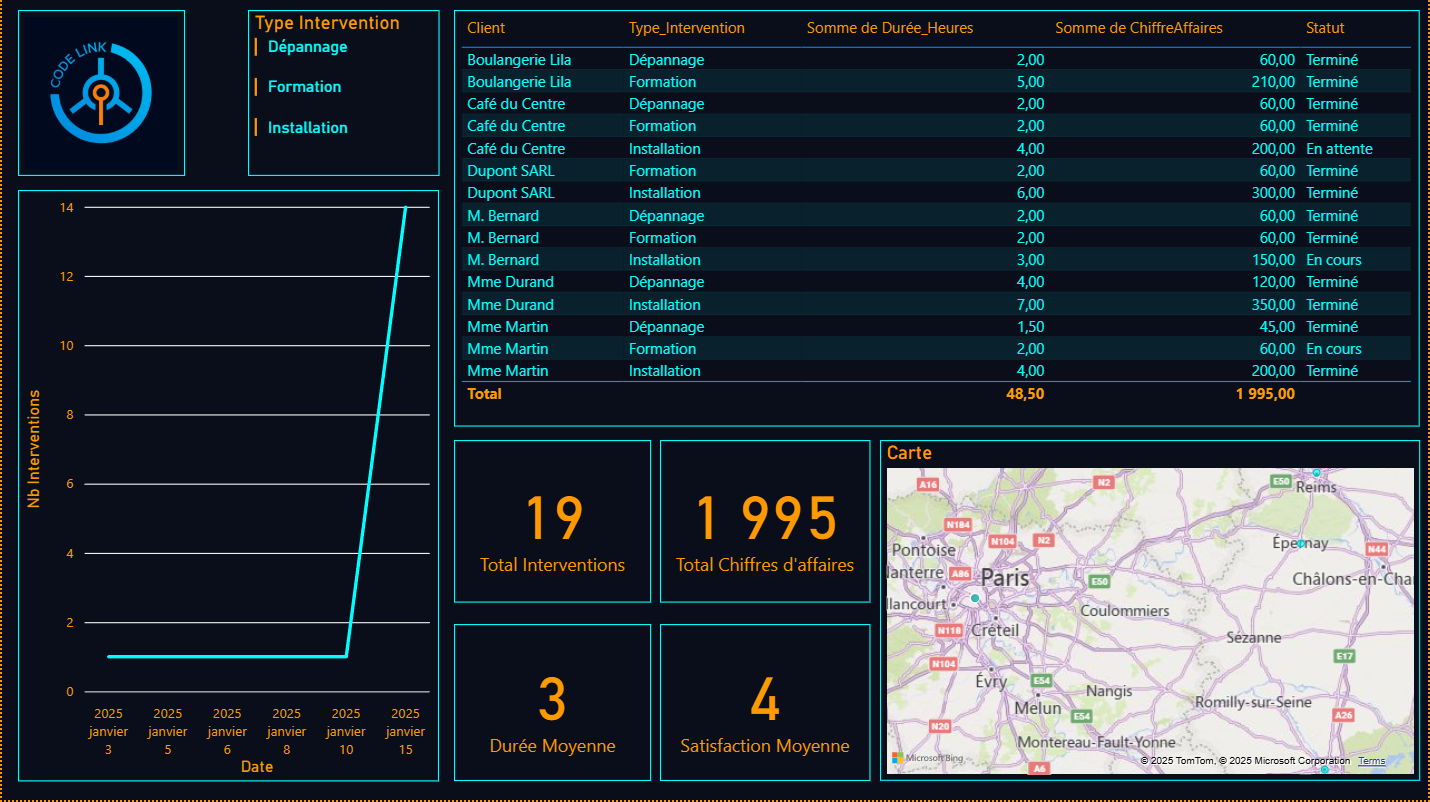The width and height of the screenshot is (1430, 802).
Task: Click the 19 Total Interventions card
Action: tap(552, 520)
